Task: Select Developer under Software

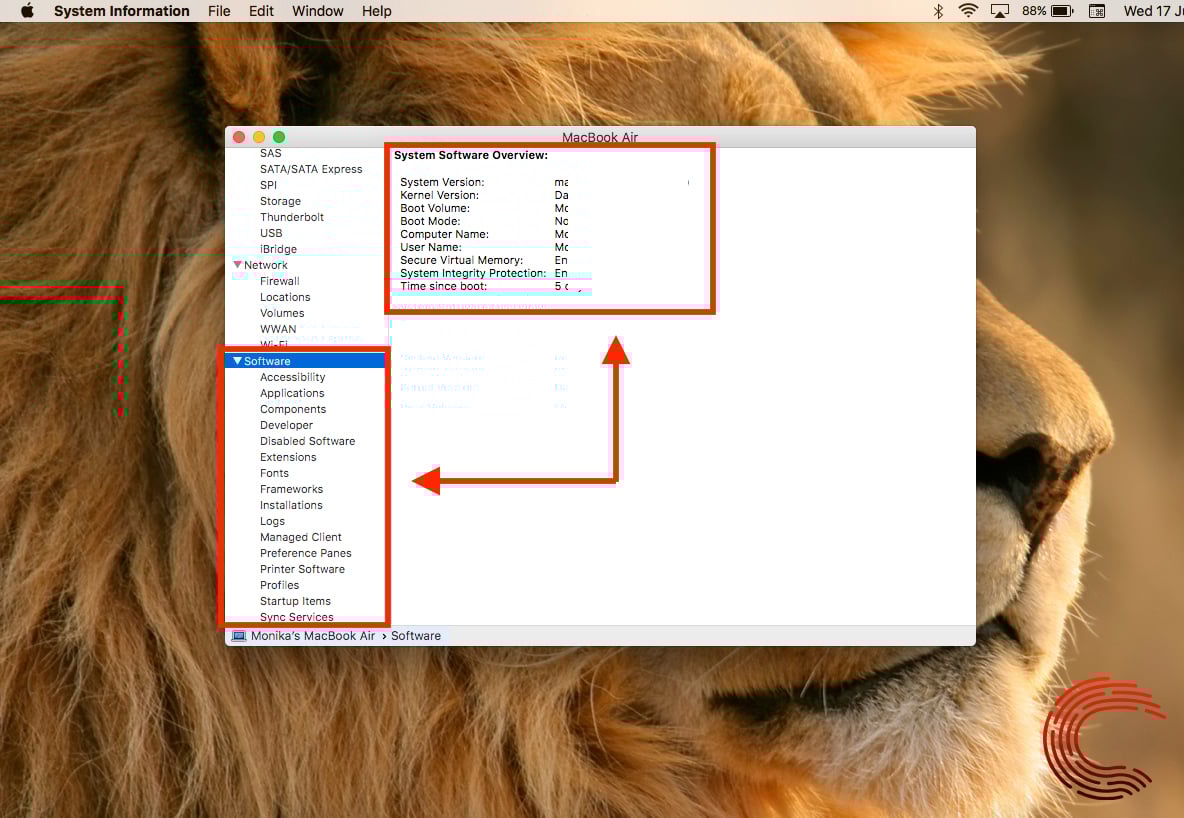Action: (x=286, y=425)
